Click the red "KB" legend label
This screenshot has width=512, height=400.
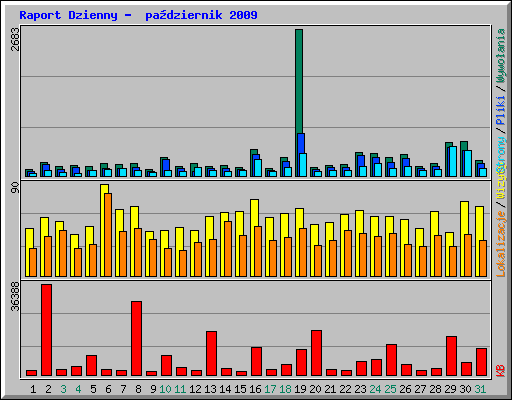pos(500,371)
